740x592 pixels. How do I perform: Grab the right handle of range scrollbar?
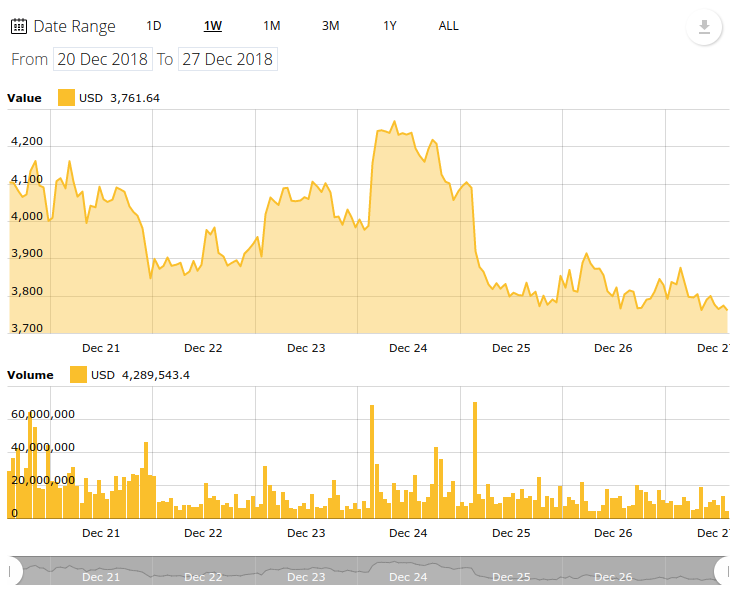tap(722, 571)
